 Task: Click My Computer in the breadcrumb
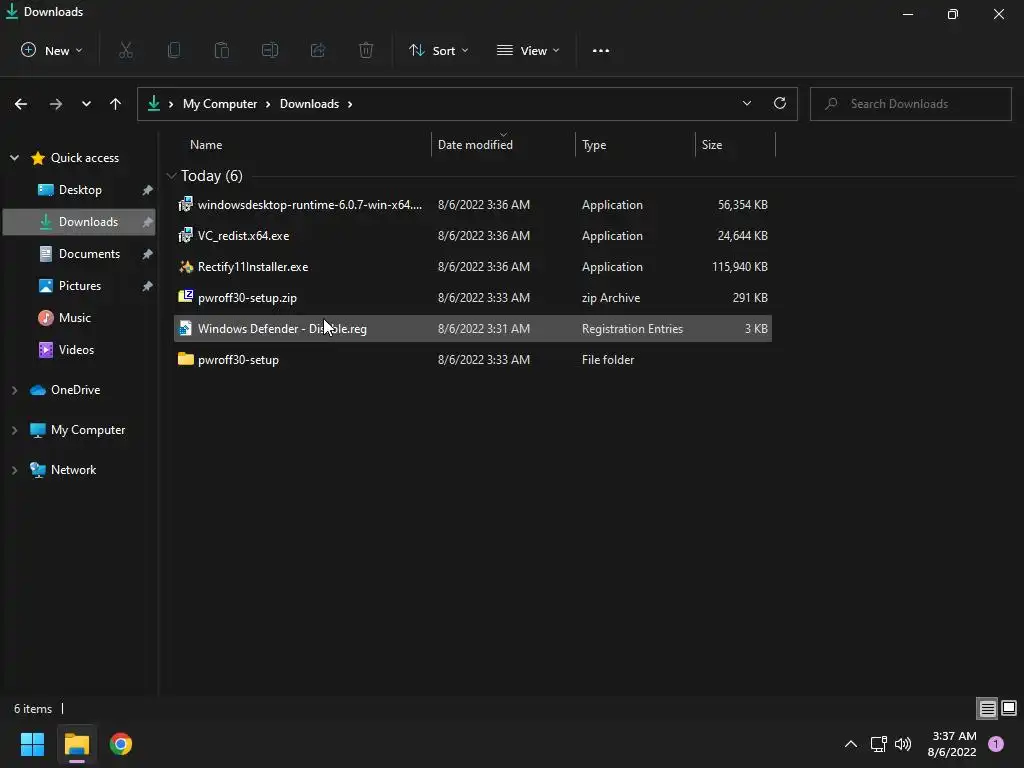pos(220,104)
